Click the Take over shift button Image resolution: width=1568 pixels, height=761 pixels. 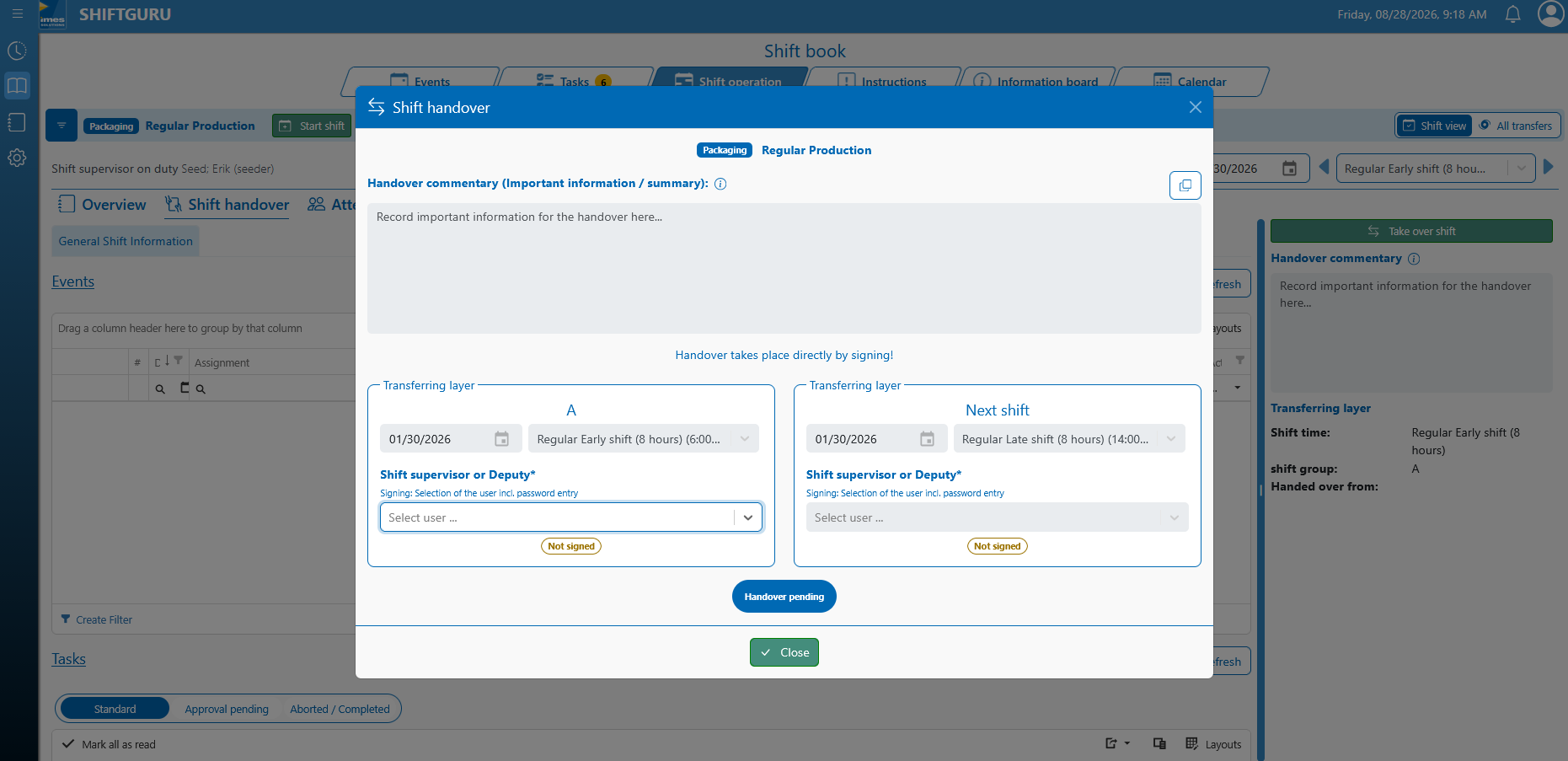pyautogui.click(x=1411, y=231)
